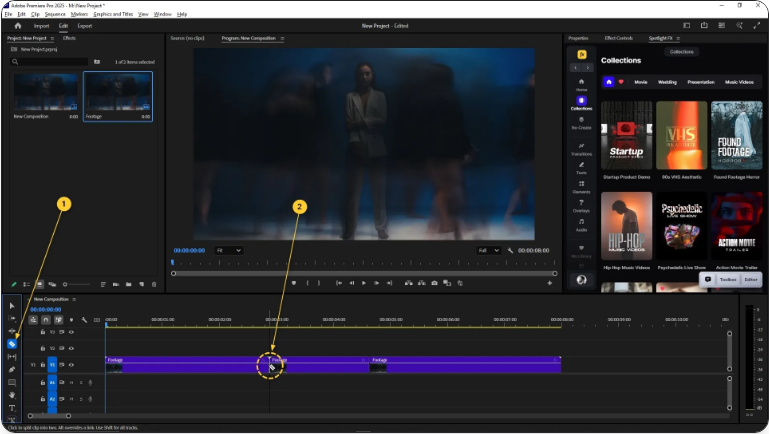769x434 pixels.
Task: Select the Hand tool
Action: pos(12,394)
